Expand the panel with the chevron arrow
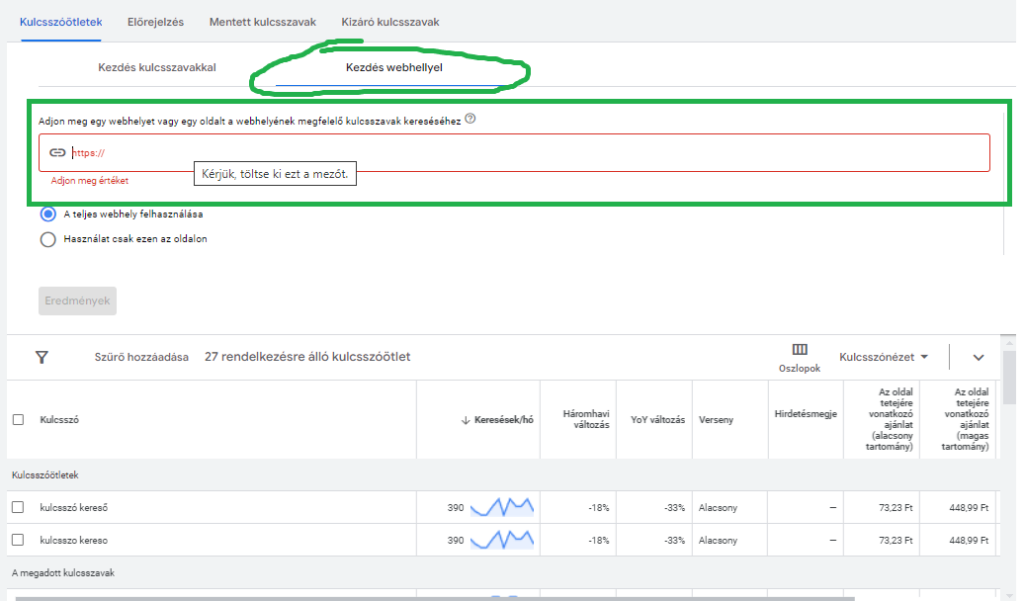The height and width of the screenshot is (601, 1024). pyautogui.click(x=978, y=358)
